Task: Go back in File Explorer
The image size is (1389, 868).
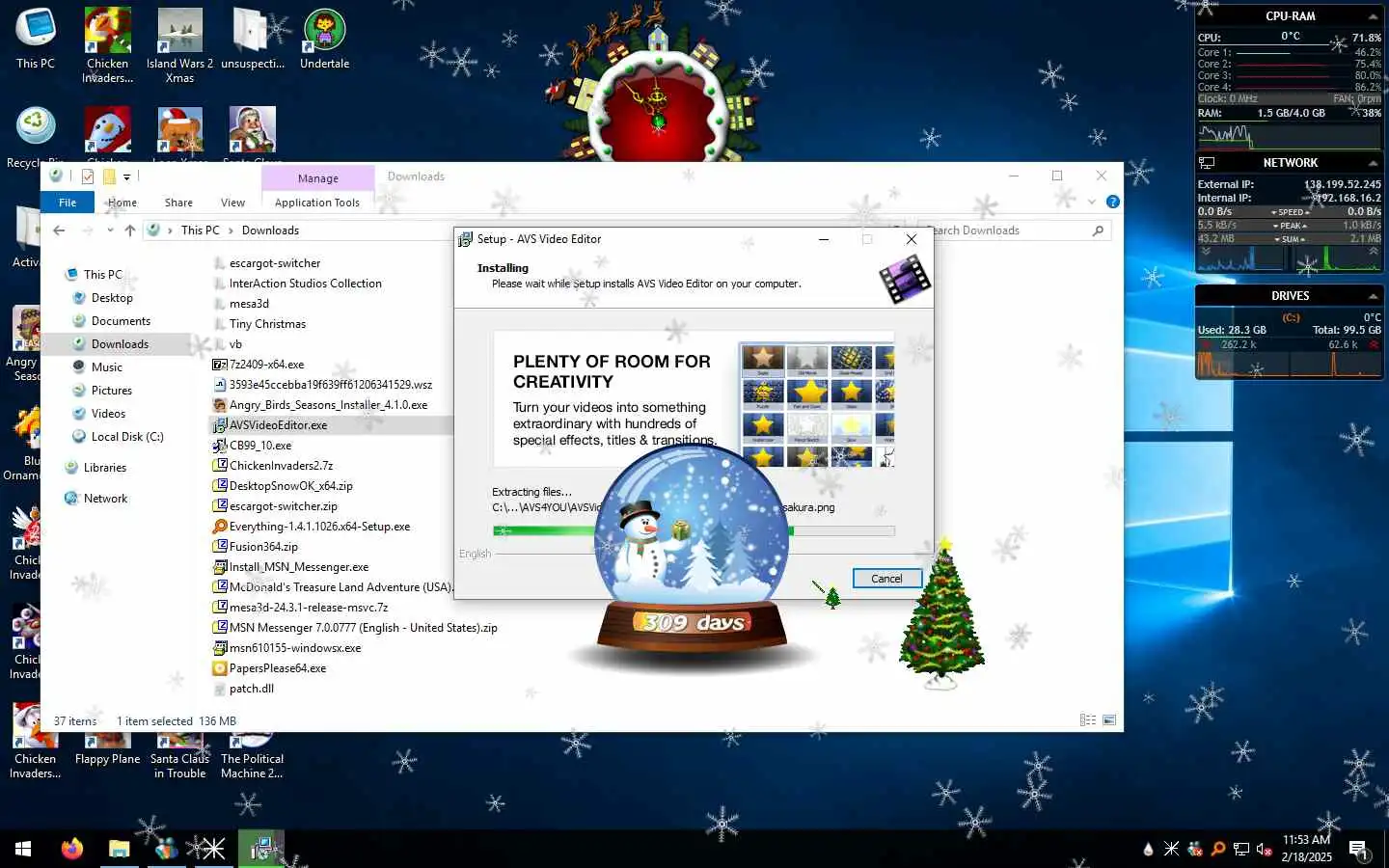Action: coord(60,231)
